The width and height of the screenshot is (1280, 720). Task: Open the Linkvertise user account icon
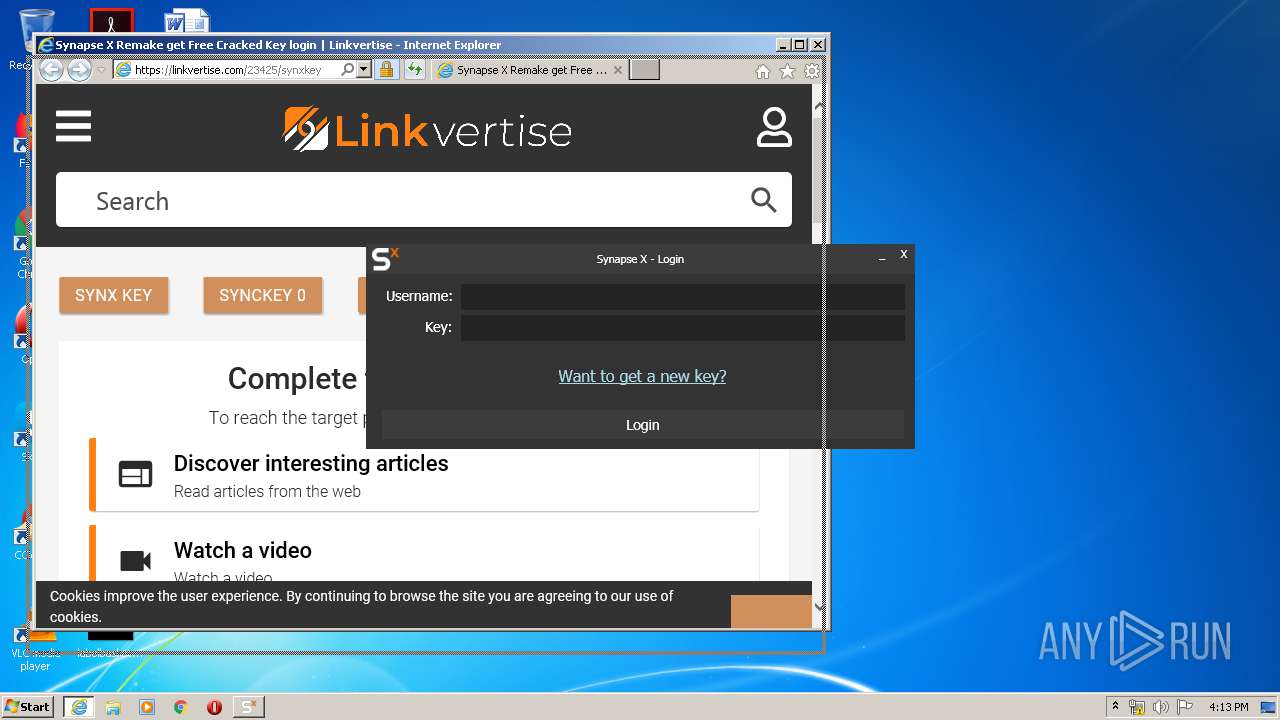point(774,128)
